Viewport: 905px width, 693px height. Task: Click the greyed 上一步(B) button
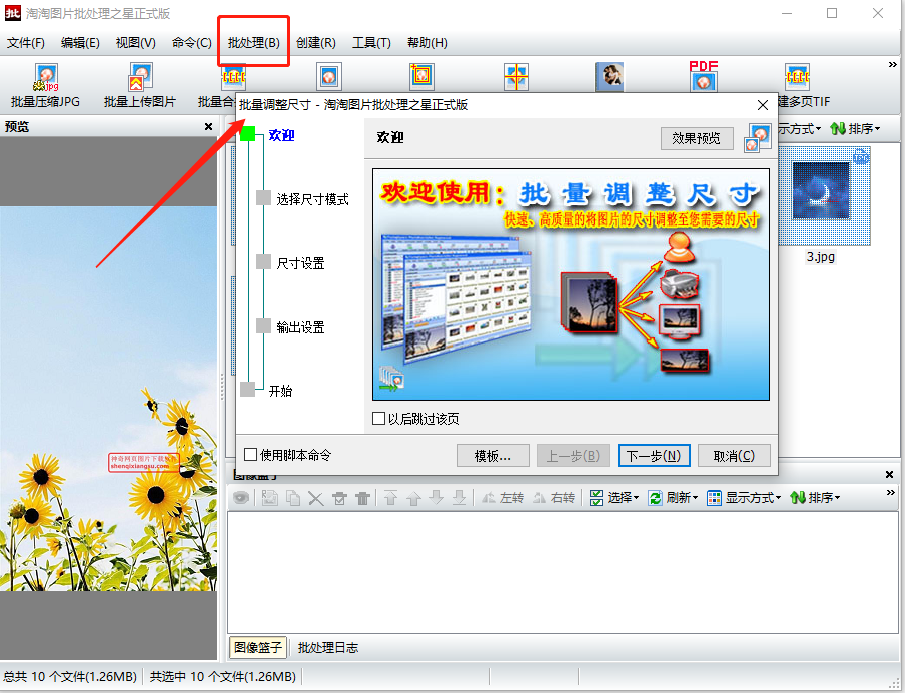tap(573, 456)
